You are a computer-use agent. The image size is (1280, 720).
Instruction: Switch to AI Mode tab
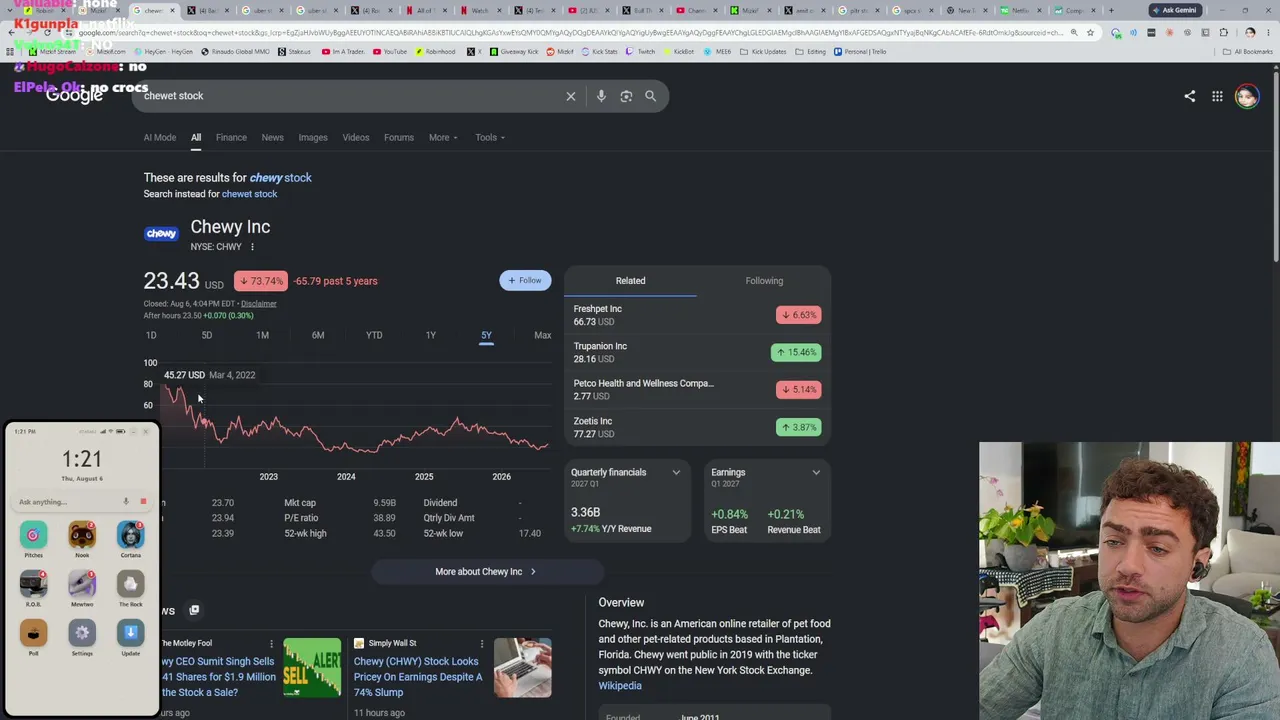160,138
